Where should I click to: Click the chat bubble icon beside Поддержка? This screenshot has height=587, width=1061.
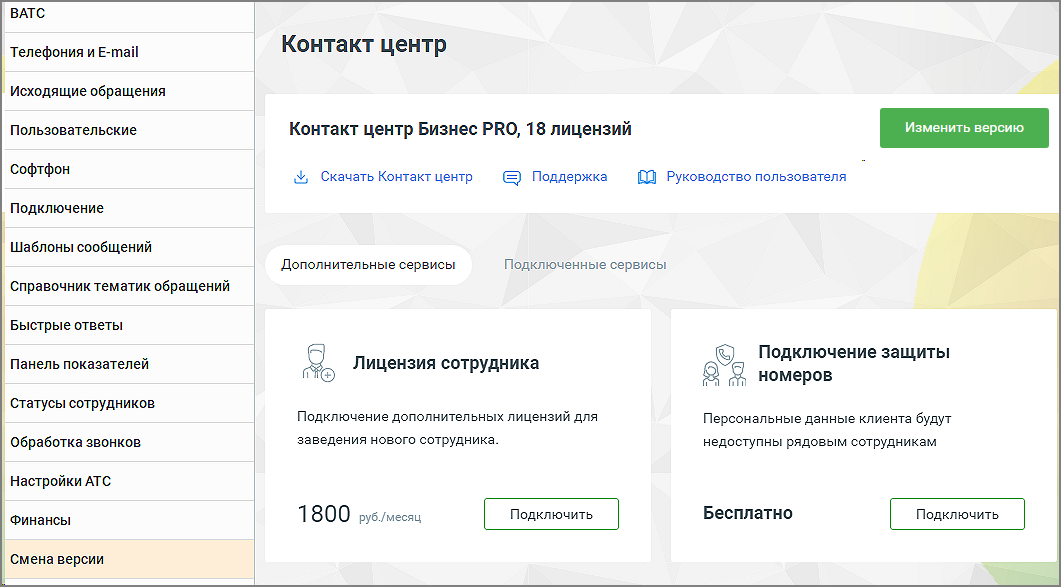coord(512,178)
